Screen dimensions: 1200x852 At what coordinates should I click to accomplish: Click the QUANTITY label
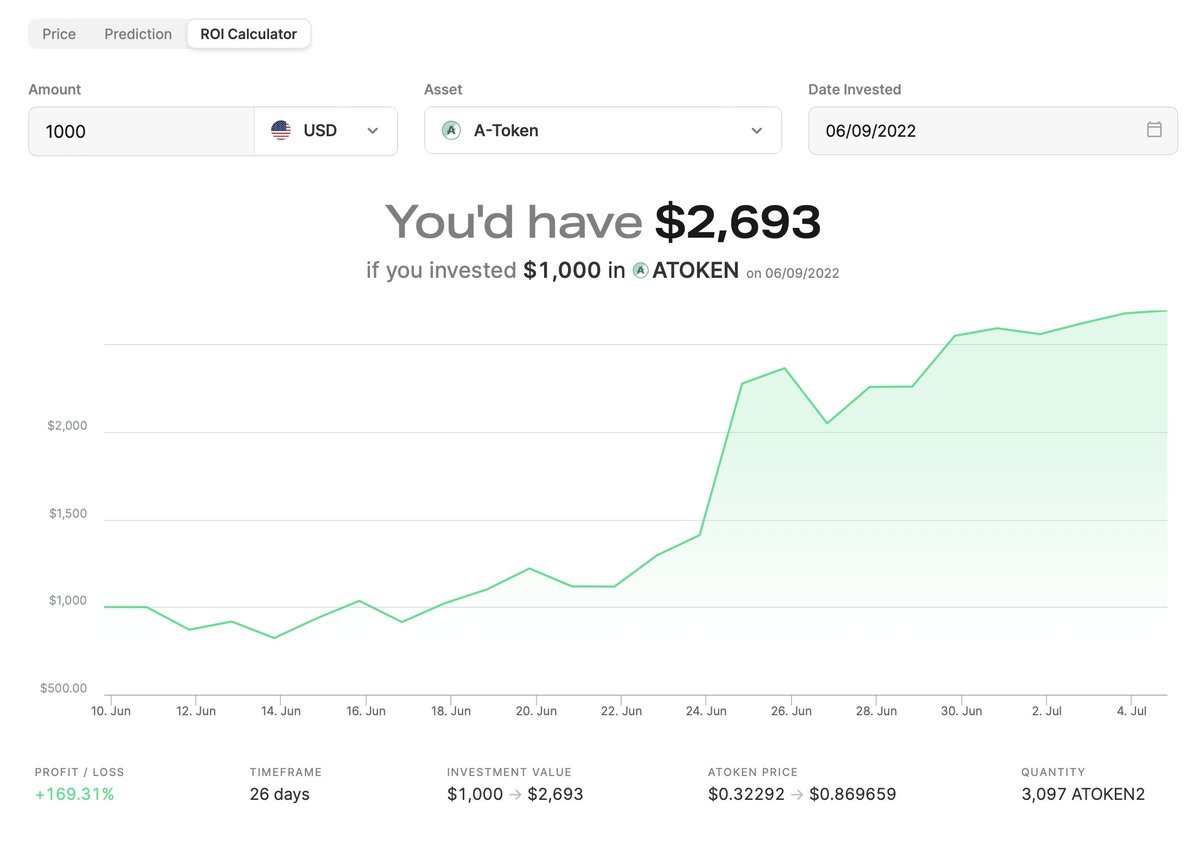pos(1053,772)
